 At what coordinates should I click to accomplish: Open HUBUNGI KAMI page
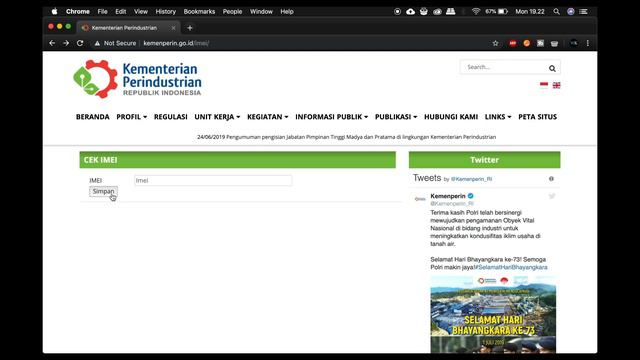tap(451, 117)
